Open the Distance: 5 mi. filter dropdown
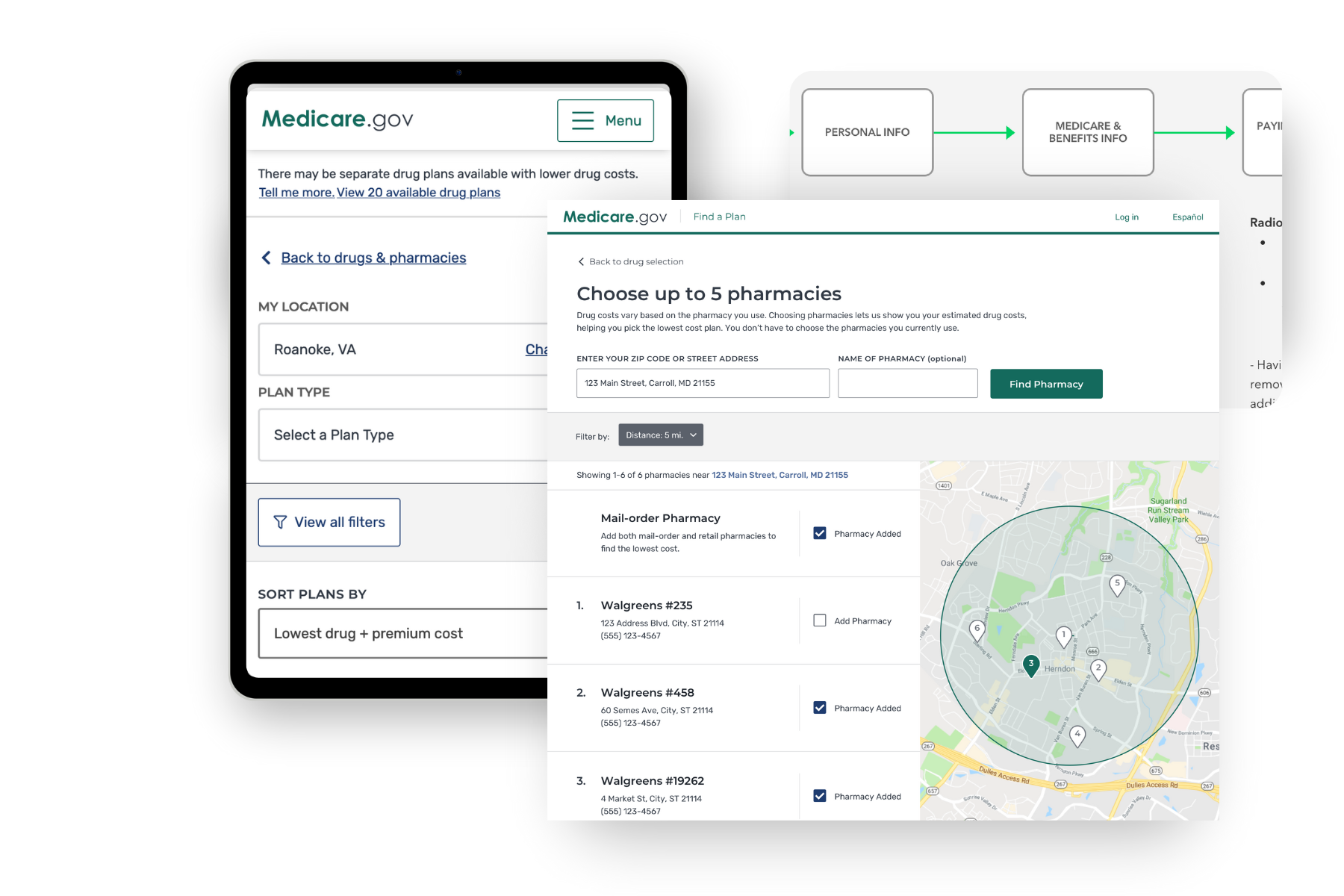The height and width of the screenshot is (896, 1344). 660,435
